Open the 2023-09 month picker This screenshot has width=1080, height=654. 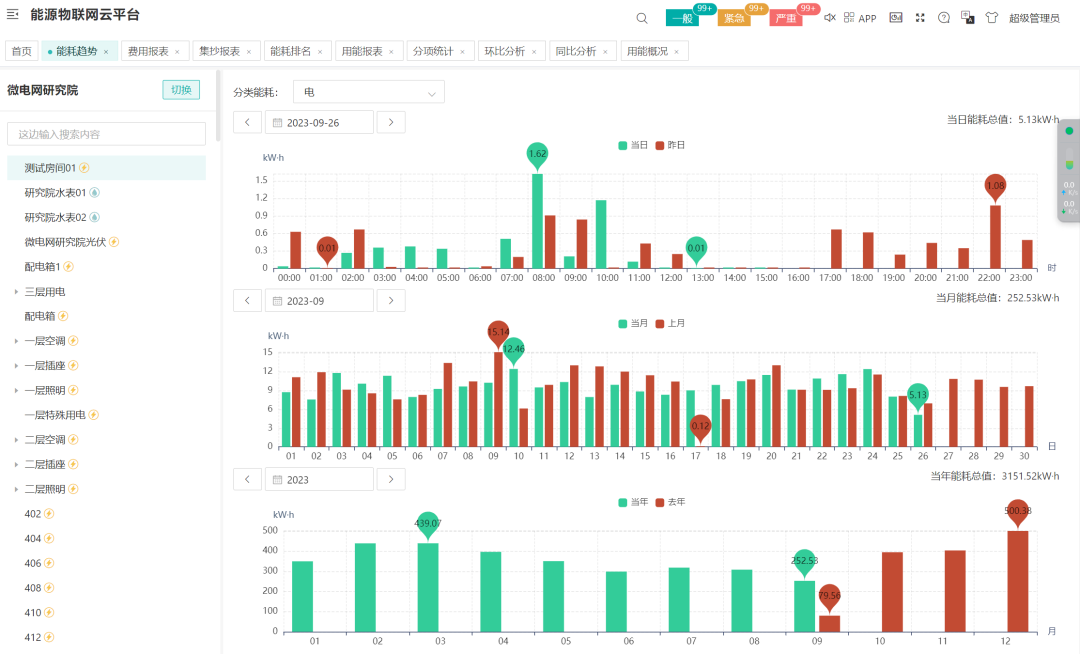319,301
